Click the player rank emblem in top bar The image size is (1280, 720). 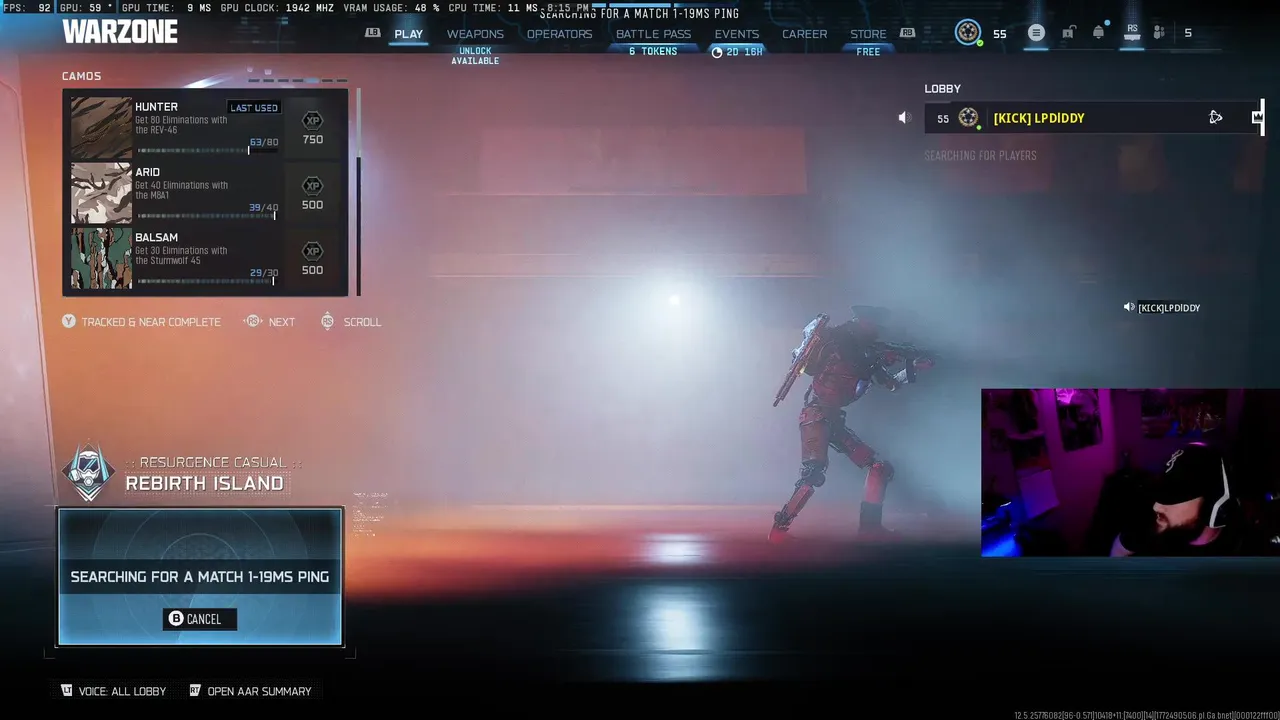coord(968,32)
